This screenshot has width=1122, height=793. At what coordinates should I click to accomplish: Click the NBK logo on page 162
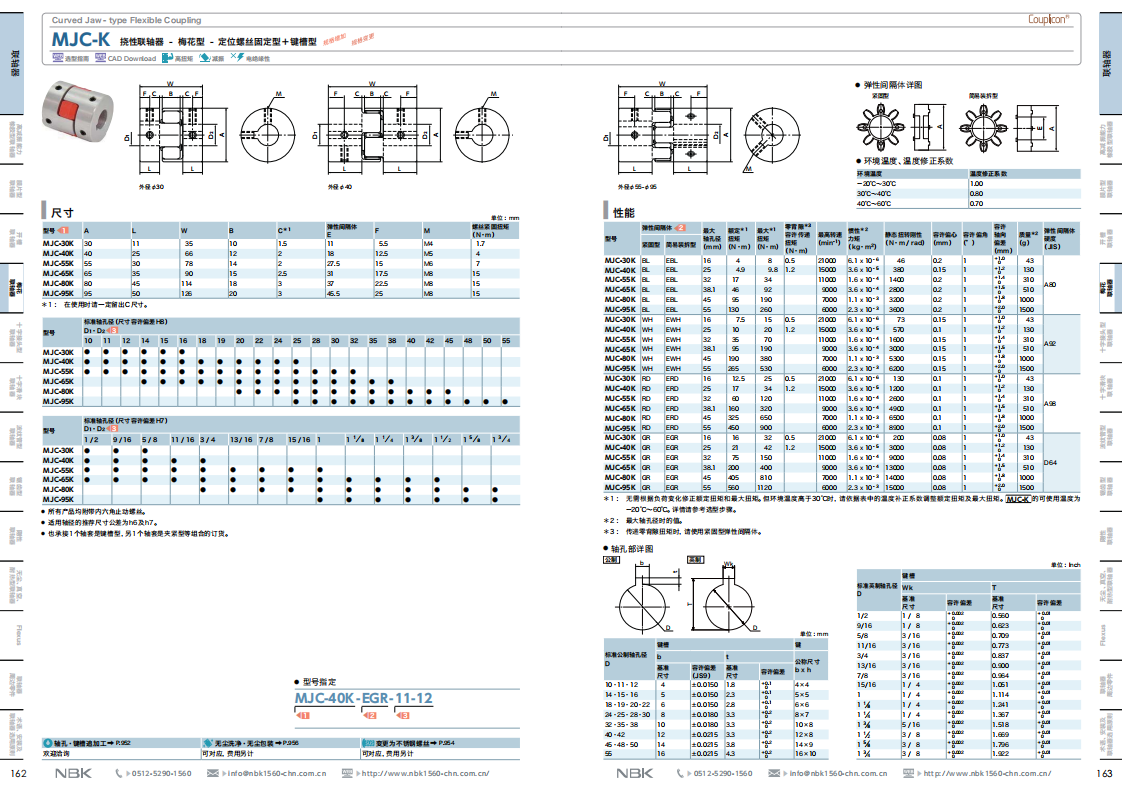[74, 773]
